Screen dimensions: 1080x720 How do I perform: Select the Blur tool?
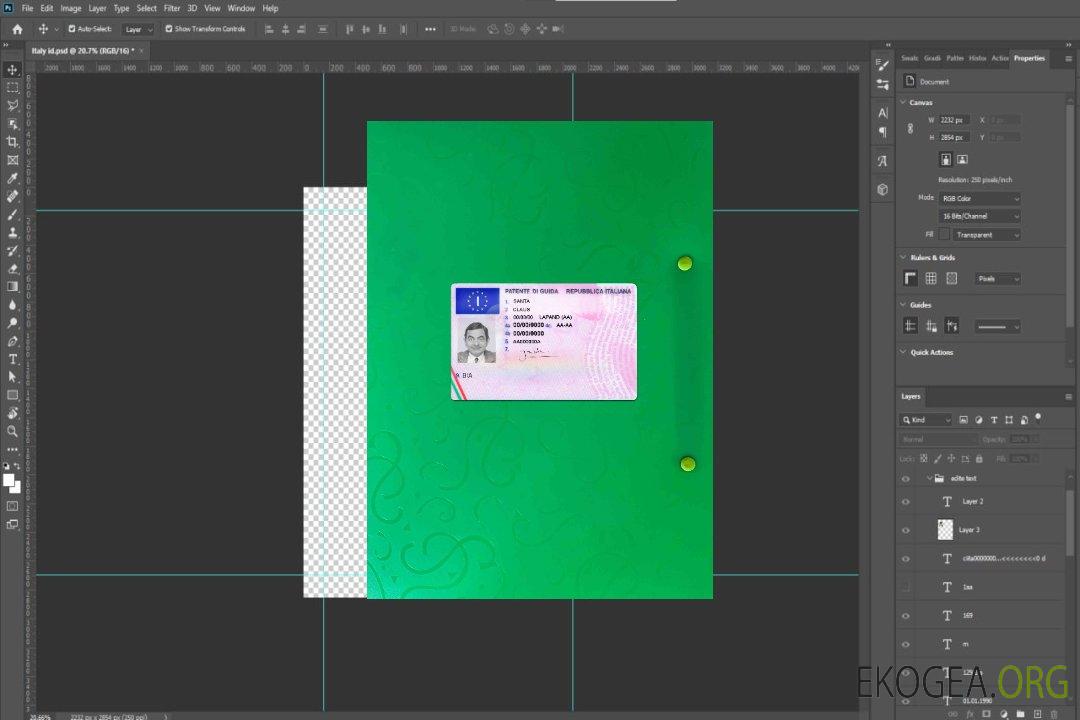(12, 305)
